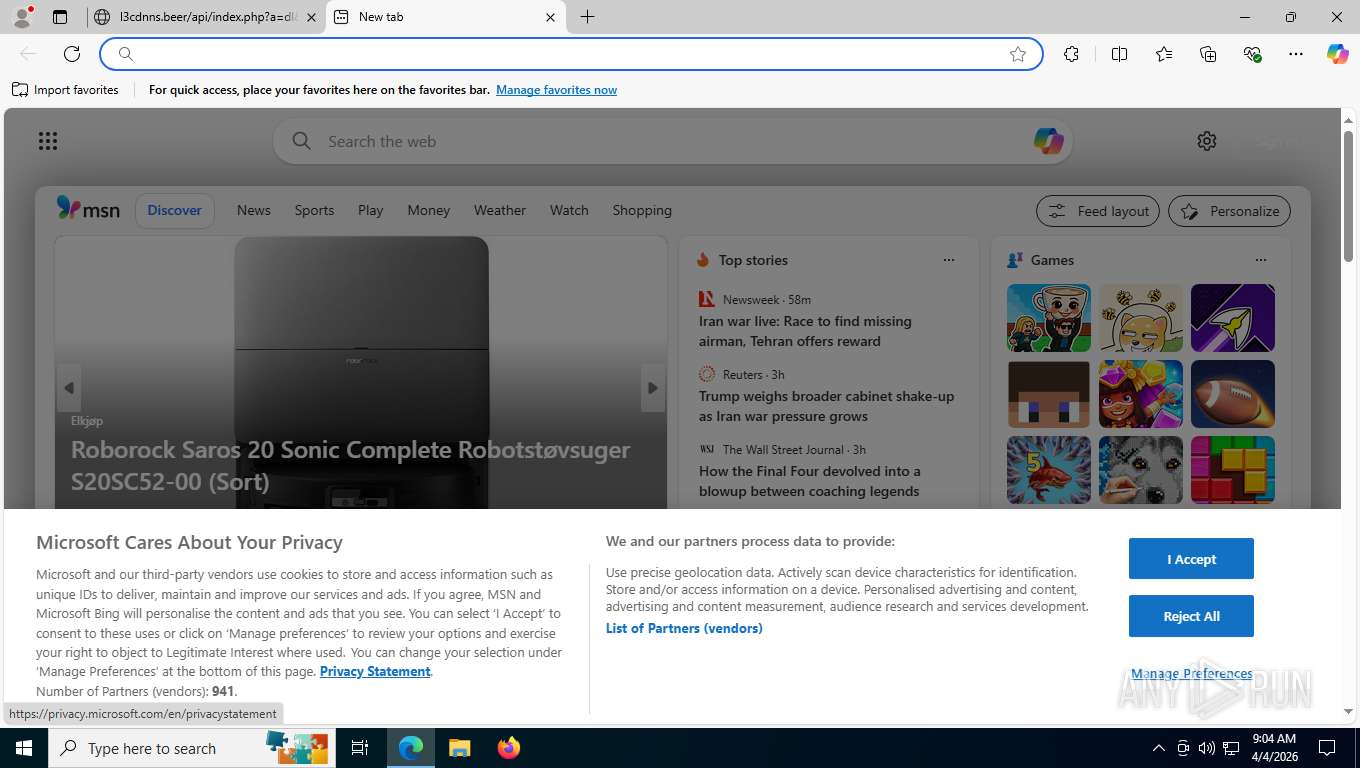Open a new tab with the plus button

pyautogui.click(x=587, y=17)
